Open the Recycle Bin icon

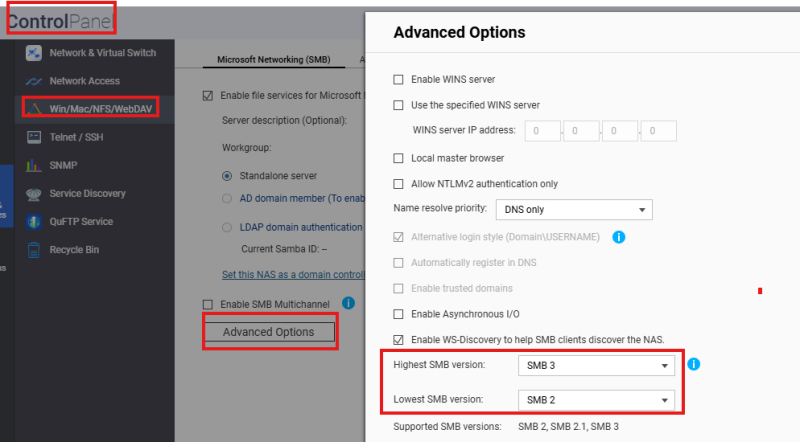click(34, 250)
